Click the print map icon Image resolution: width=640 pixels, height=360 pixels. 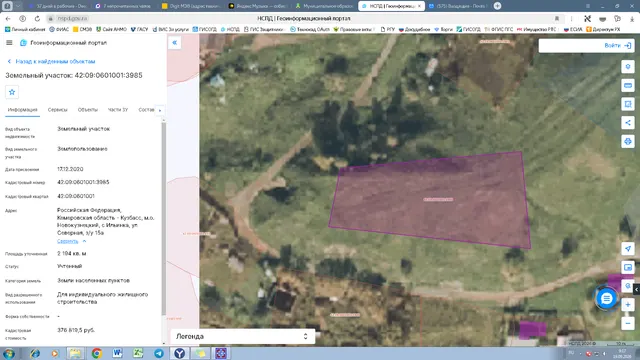[x=628, y=142]
